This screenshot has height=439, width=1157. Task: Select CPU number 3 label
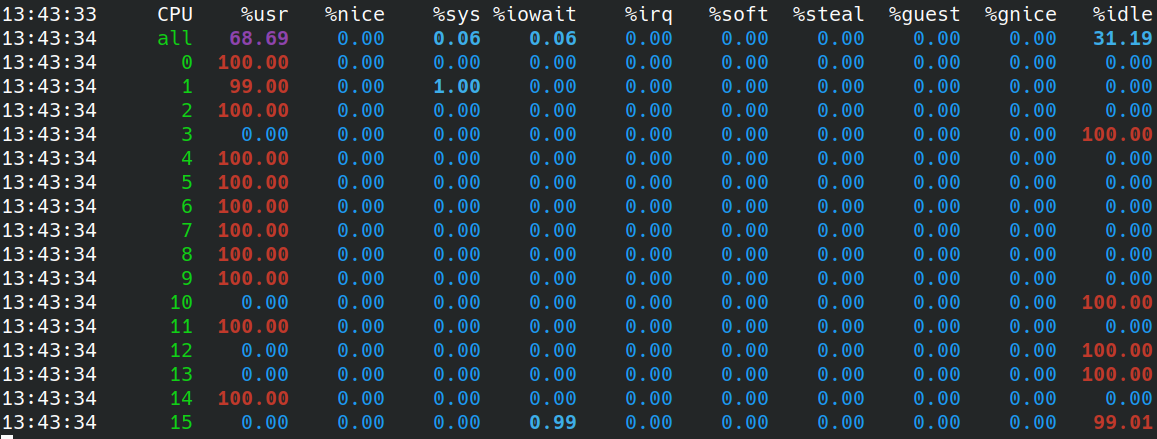(187, 134)
